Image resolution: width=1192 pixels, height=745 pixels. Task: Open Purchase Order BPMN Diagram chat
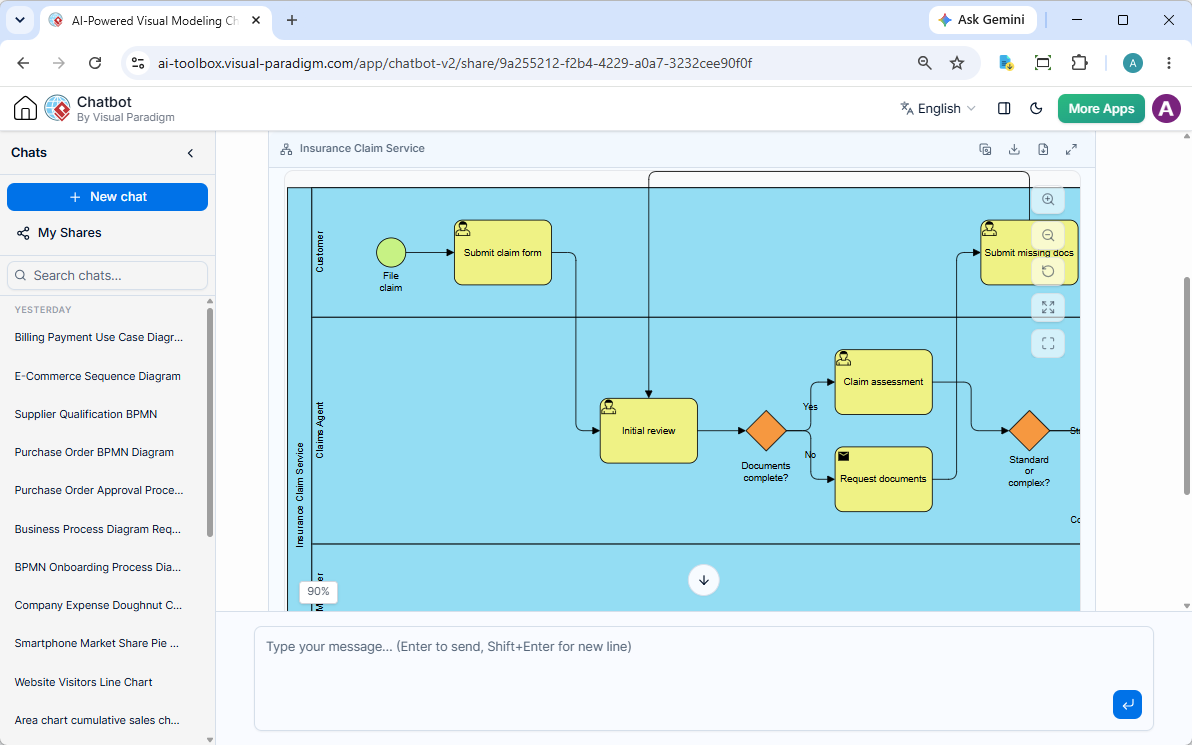94,452
